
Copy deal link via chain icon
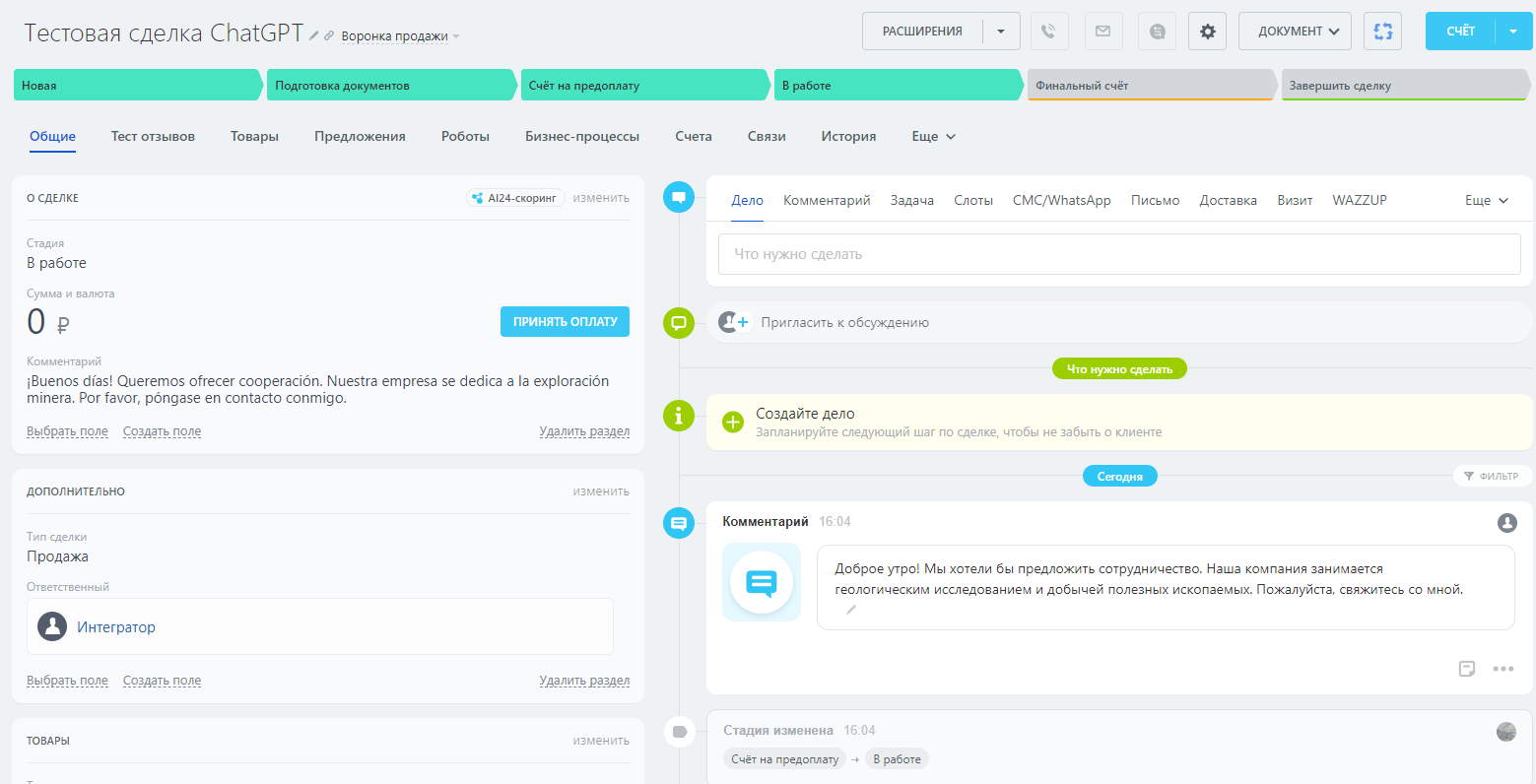(x=329, y=35)
